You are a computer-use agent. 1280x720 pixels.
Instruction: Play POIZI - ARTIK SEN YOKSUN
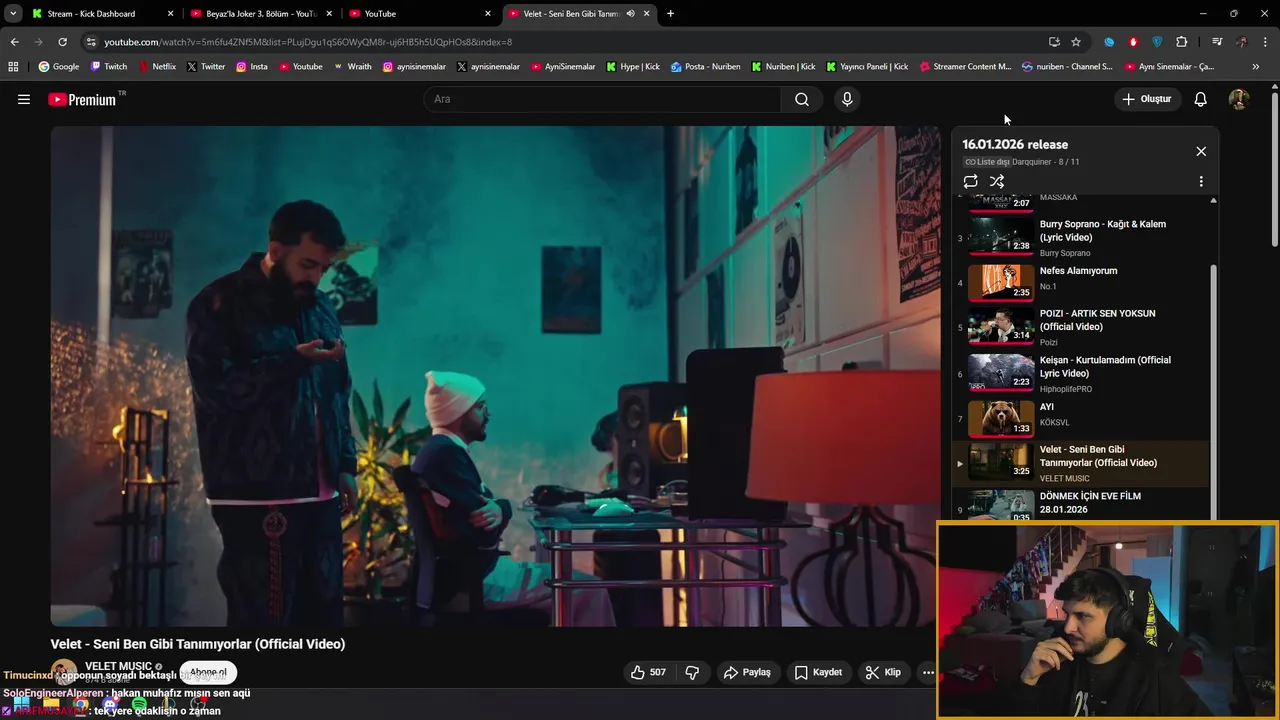[x=1082, y=327]
